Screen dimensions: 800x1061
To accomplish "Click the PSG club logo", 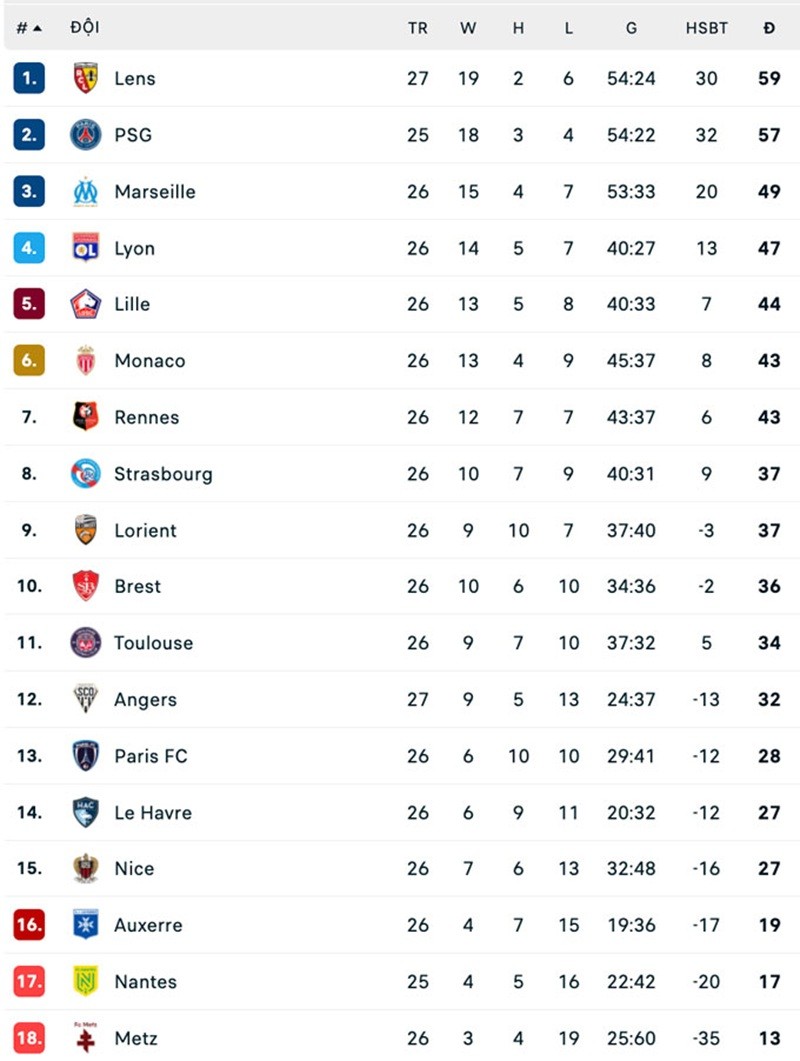I will click(x=86, y=135).
